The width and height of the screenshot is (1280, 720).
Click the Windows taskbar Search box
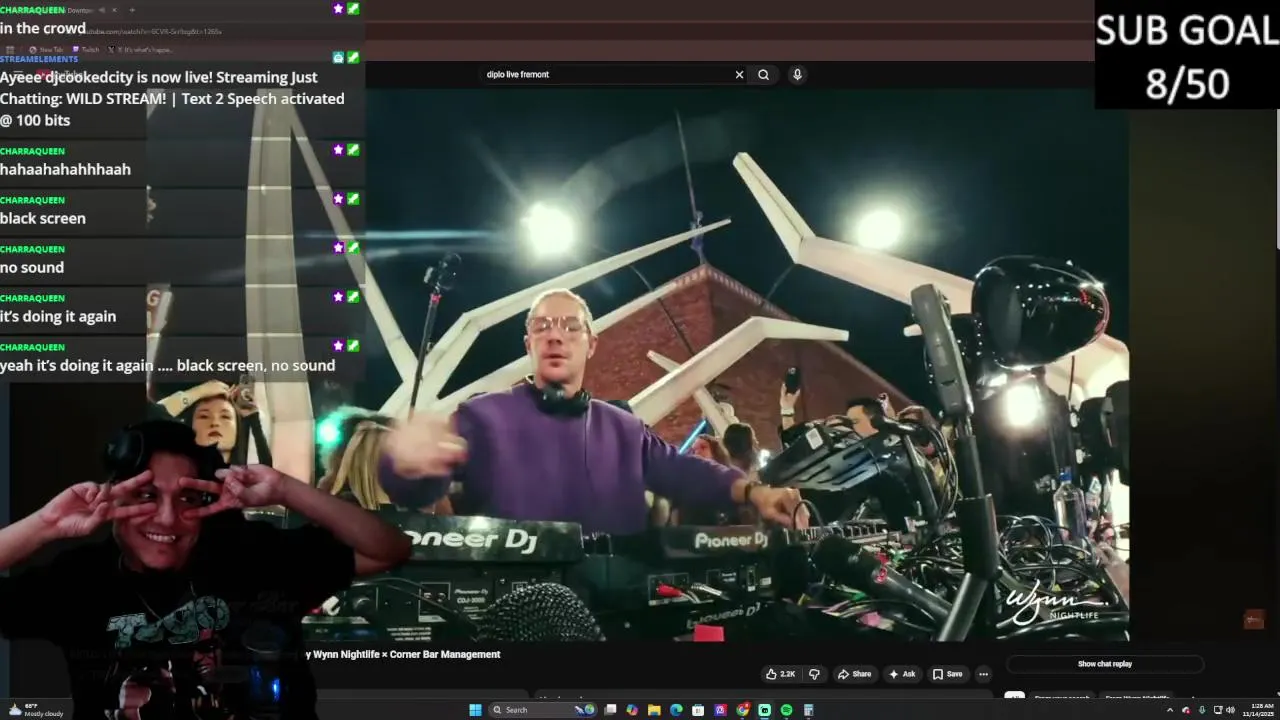pos(542,710)
